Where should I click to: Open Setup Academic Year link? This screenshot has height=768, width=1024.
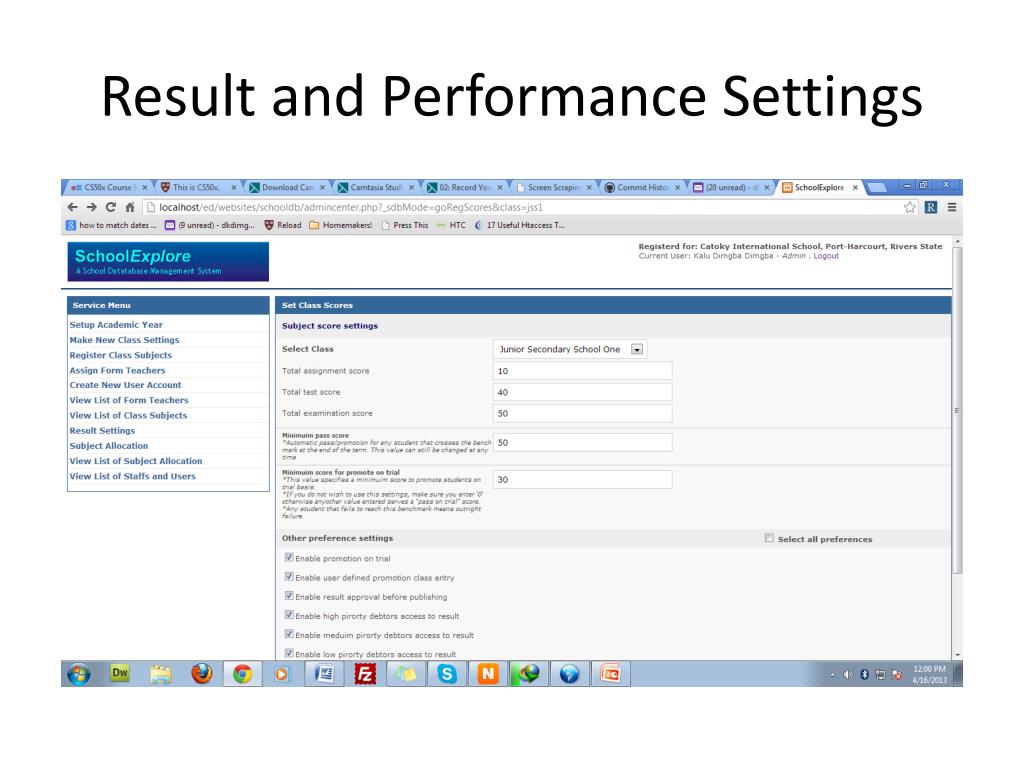click(x=116, y=325)
